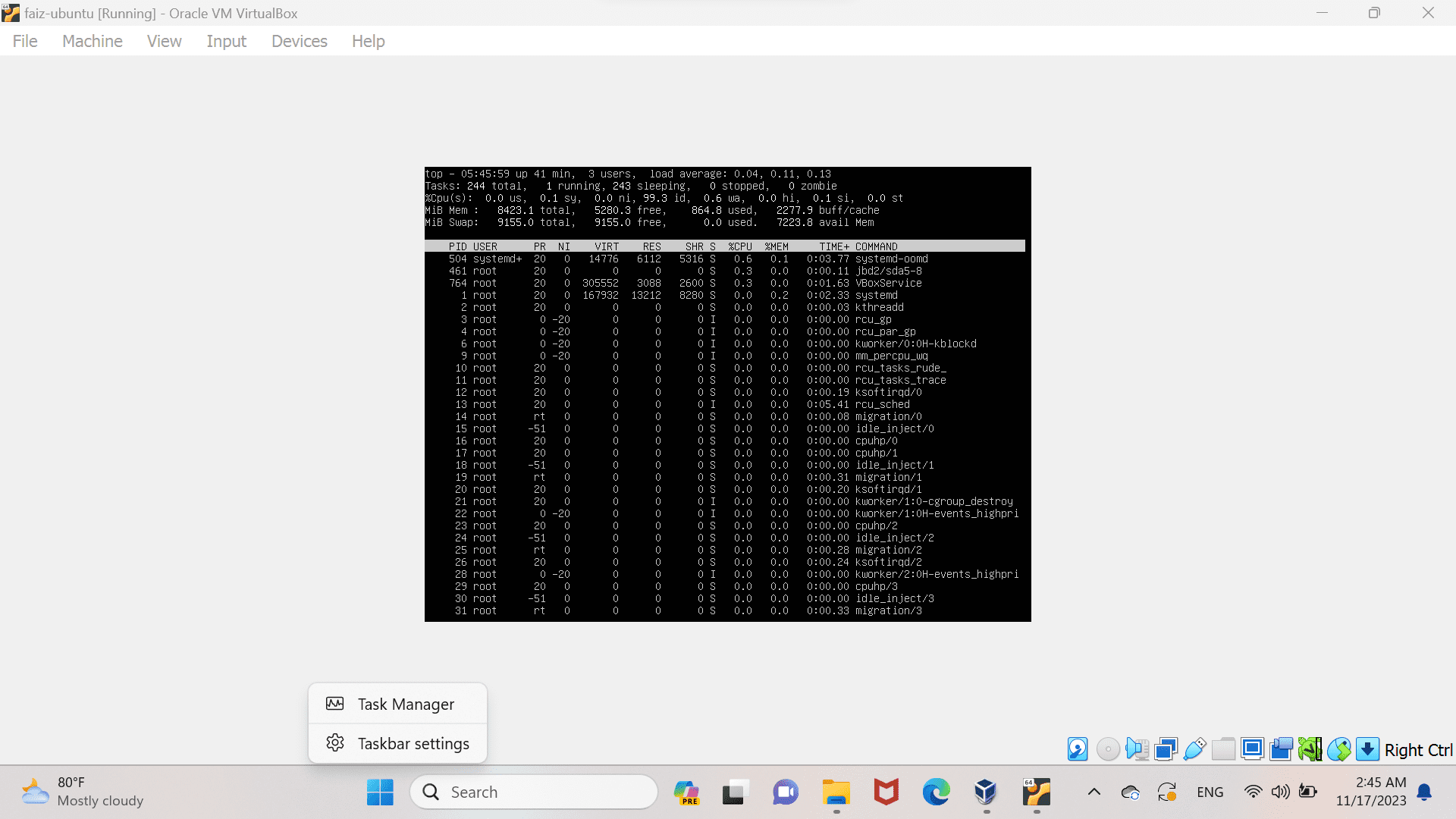Screen dimensions: 1456x819
Task: Open the Chat app on the taskbar
Action: [786, 792]
